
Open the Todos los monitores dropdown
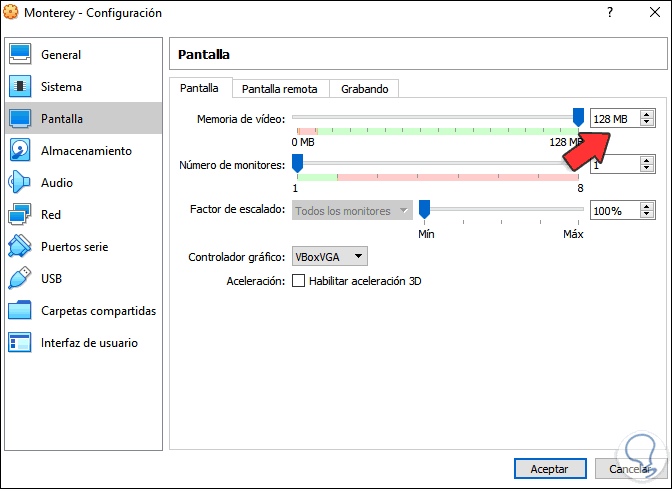coord(352,210)
